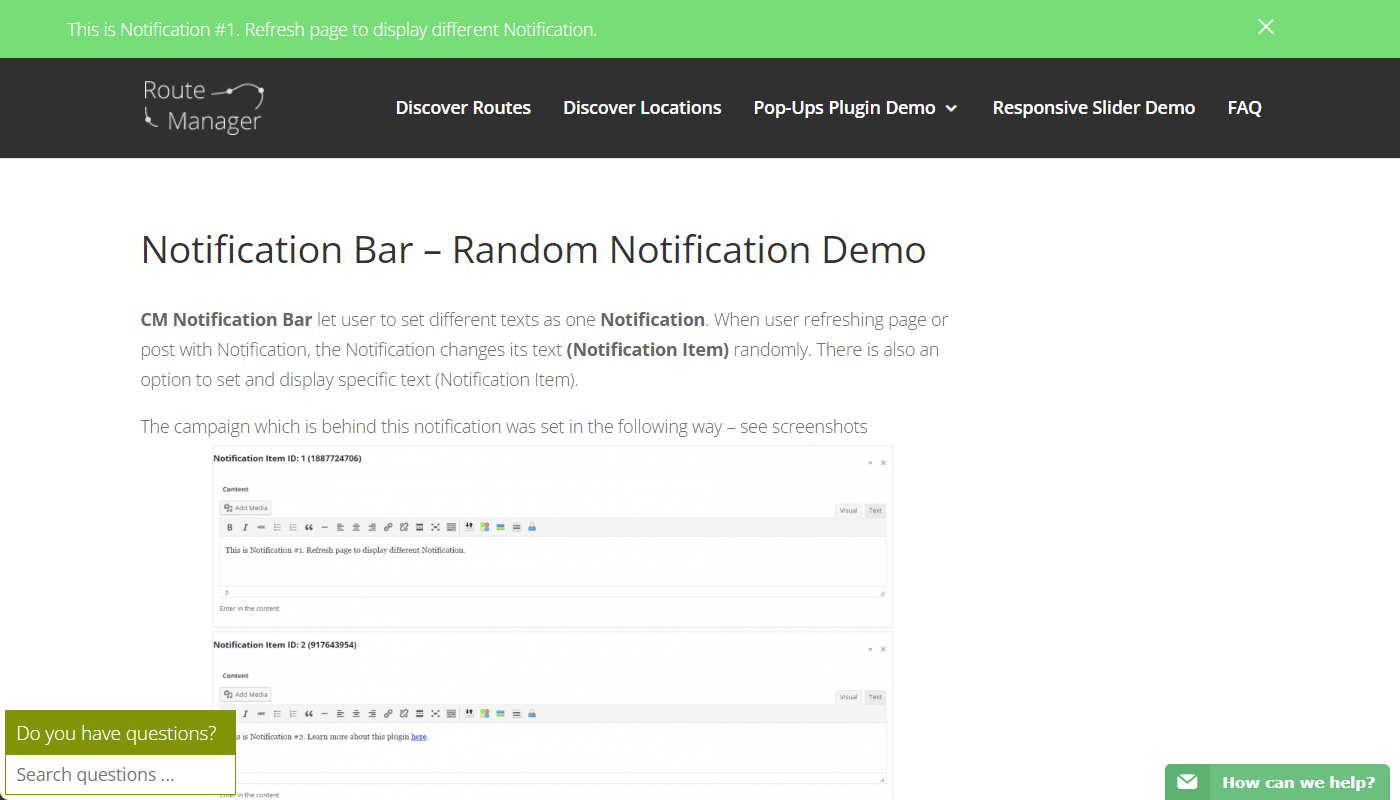Expand the Pop-Ups Plugin Demo chevron
1400x800 pixels.
coord(951,108)
